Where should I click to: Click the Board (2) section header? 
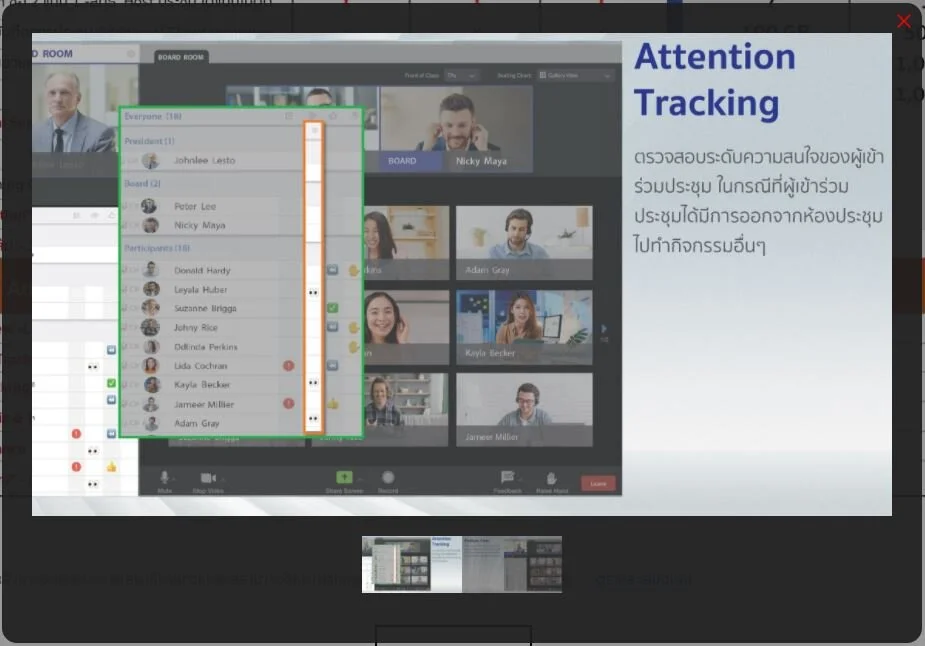click(142, 183)
